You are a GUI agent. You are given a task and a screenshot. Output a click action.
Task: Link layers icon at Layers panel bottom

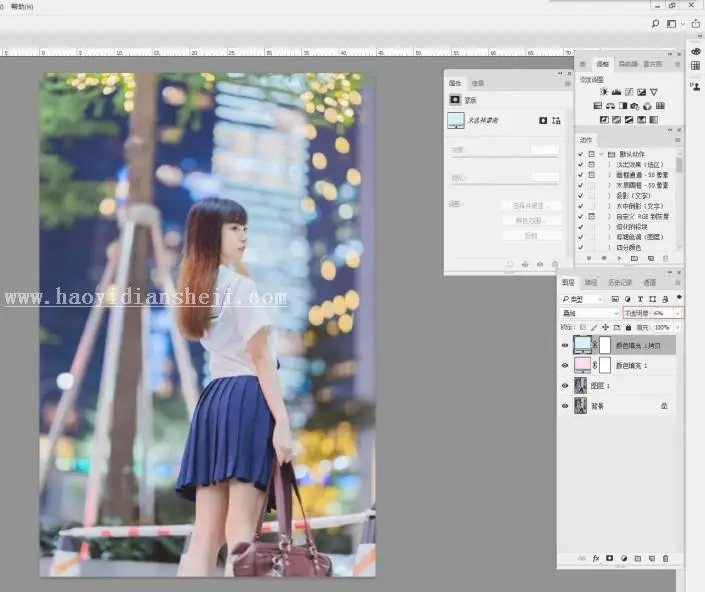(581, 558)
